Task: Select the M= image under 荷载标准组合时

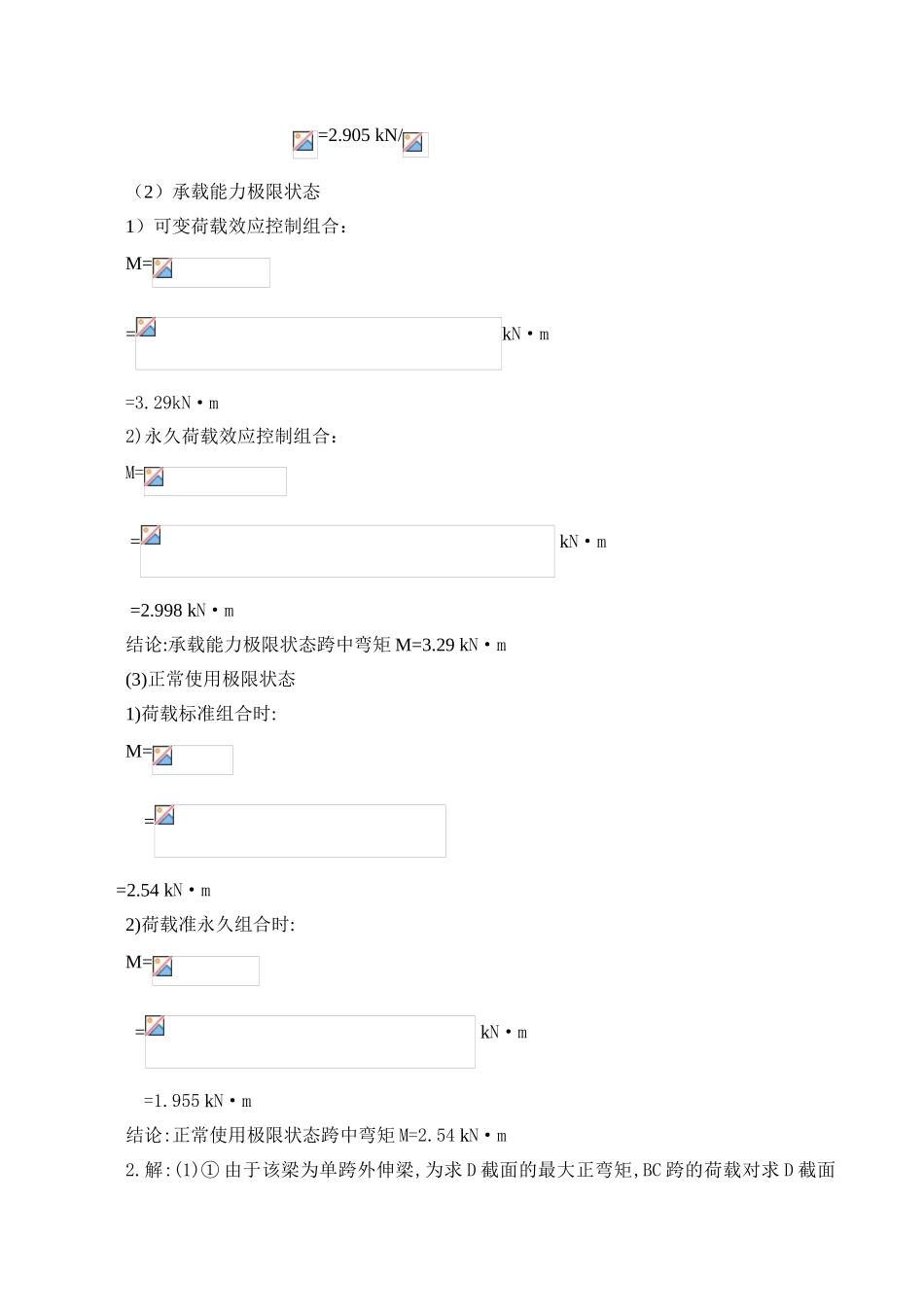Action: [x=193, y=759]
